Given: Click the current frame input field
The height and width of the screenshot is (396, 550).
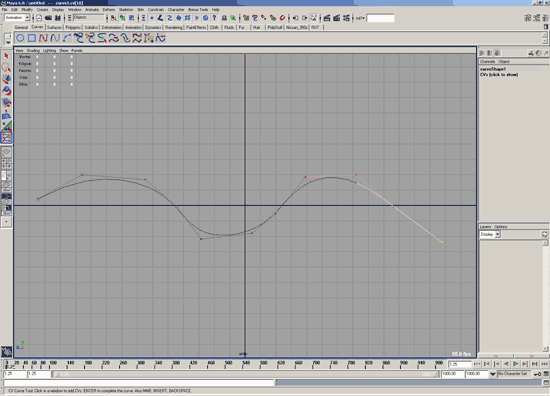Looking at the screenshot, I should 459,364.
